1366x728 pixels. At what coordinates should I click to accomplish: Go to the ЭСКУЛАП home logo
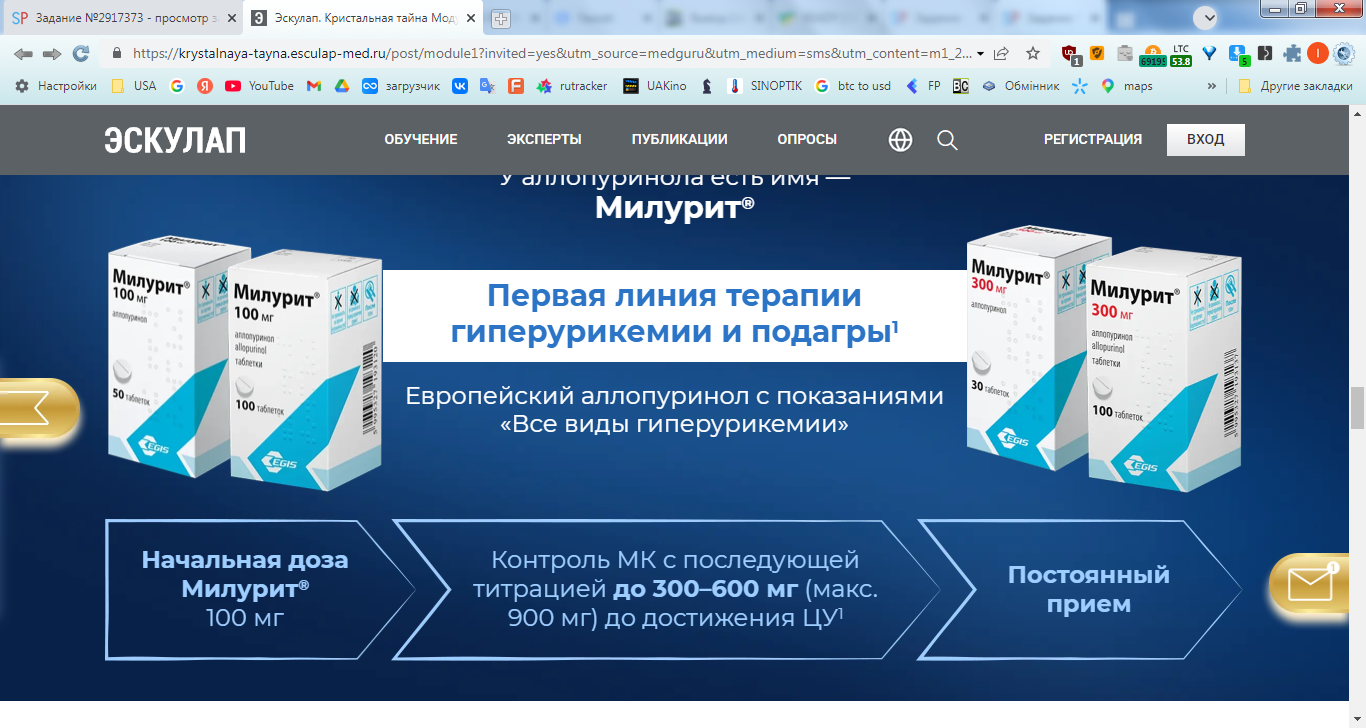(x=175, y=140)
